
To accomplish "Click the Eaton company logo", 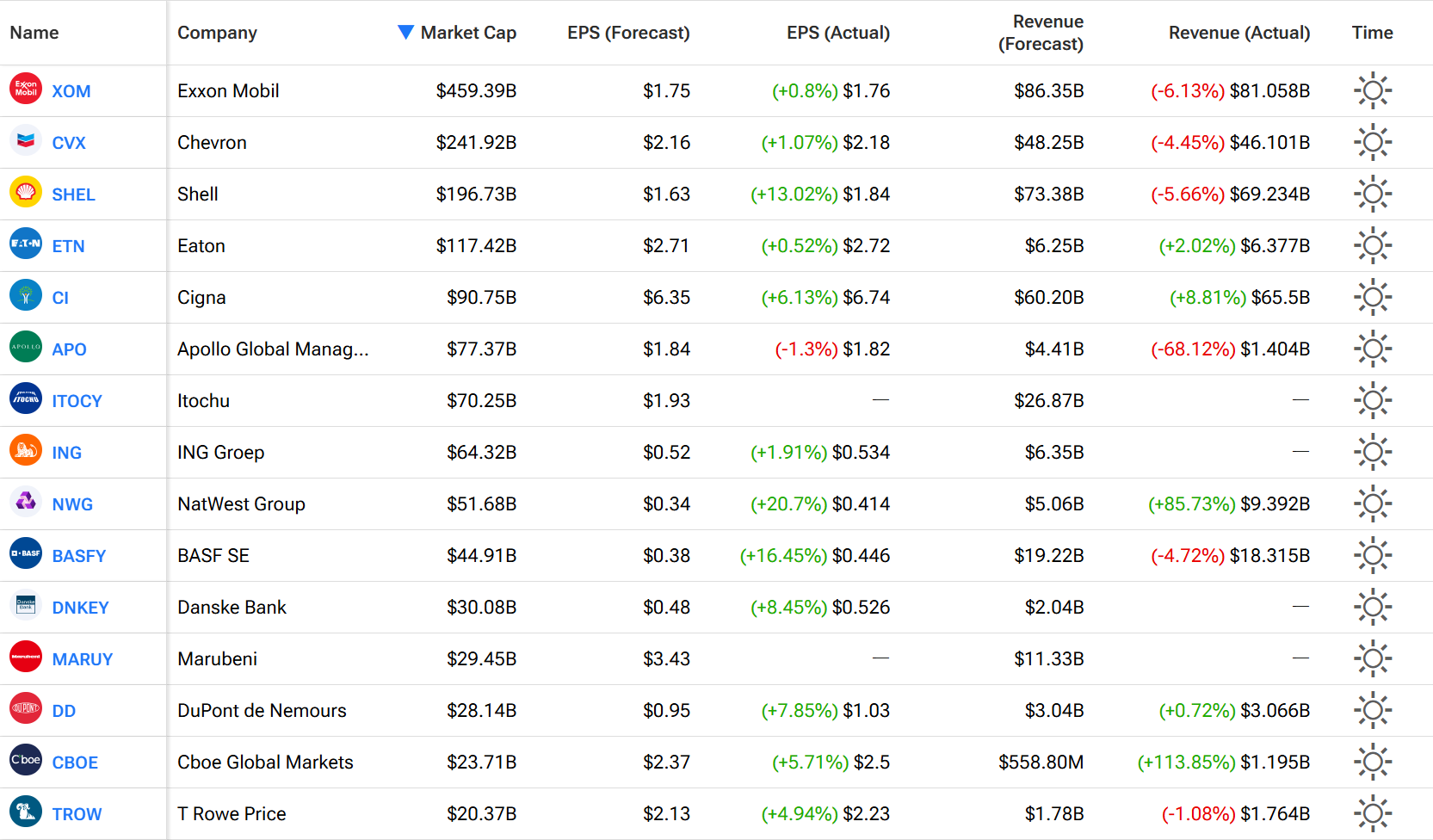I will (x=26, y=244).
